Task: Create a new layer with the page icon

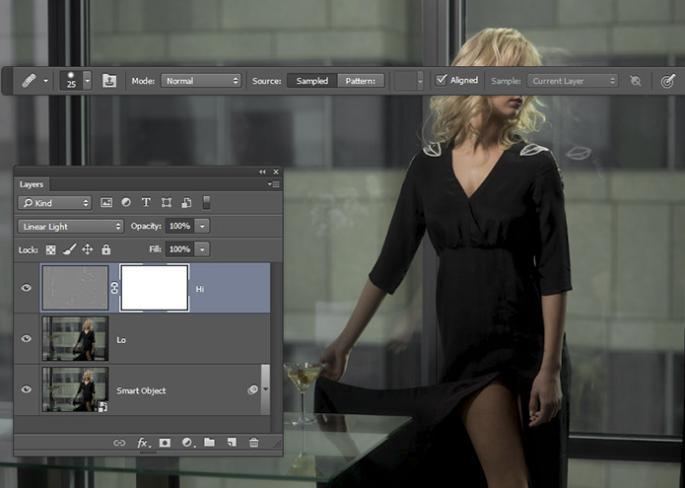Action: pyautogui.click(x=231, y=442)
